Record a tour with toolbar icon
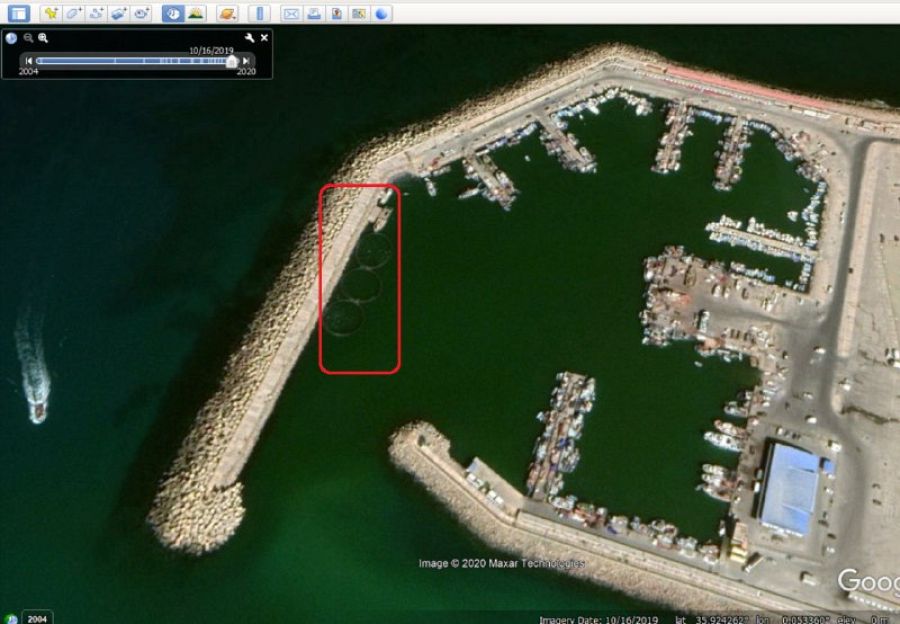This screenshot has width=900, height=624. (x=142, y=13)
